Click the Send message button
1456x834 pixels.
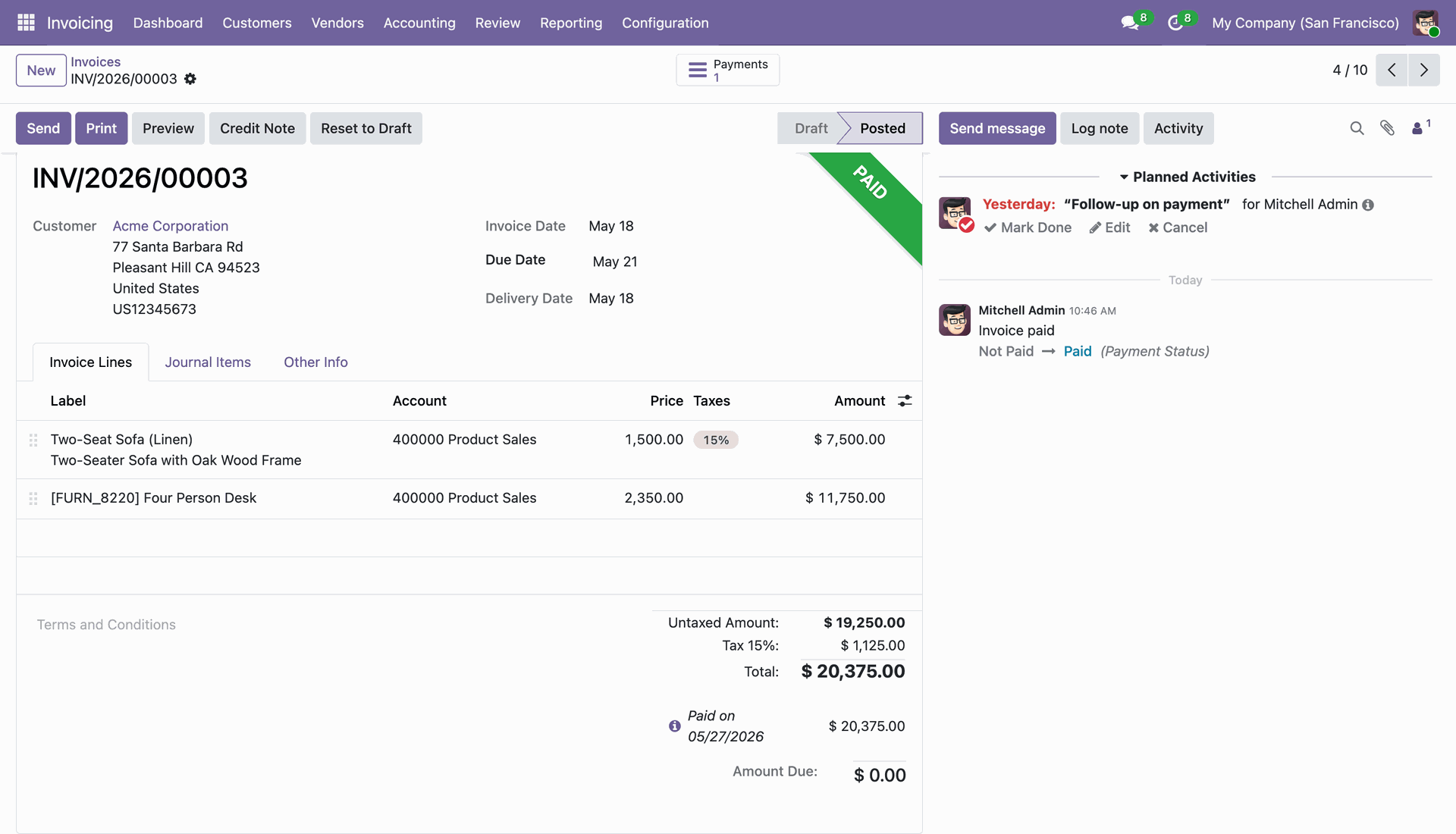pyautogui.click(x=997, y=128)
